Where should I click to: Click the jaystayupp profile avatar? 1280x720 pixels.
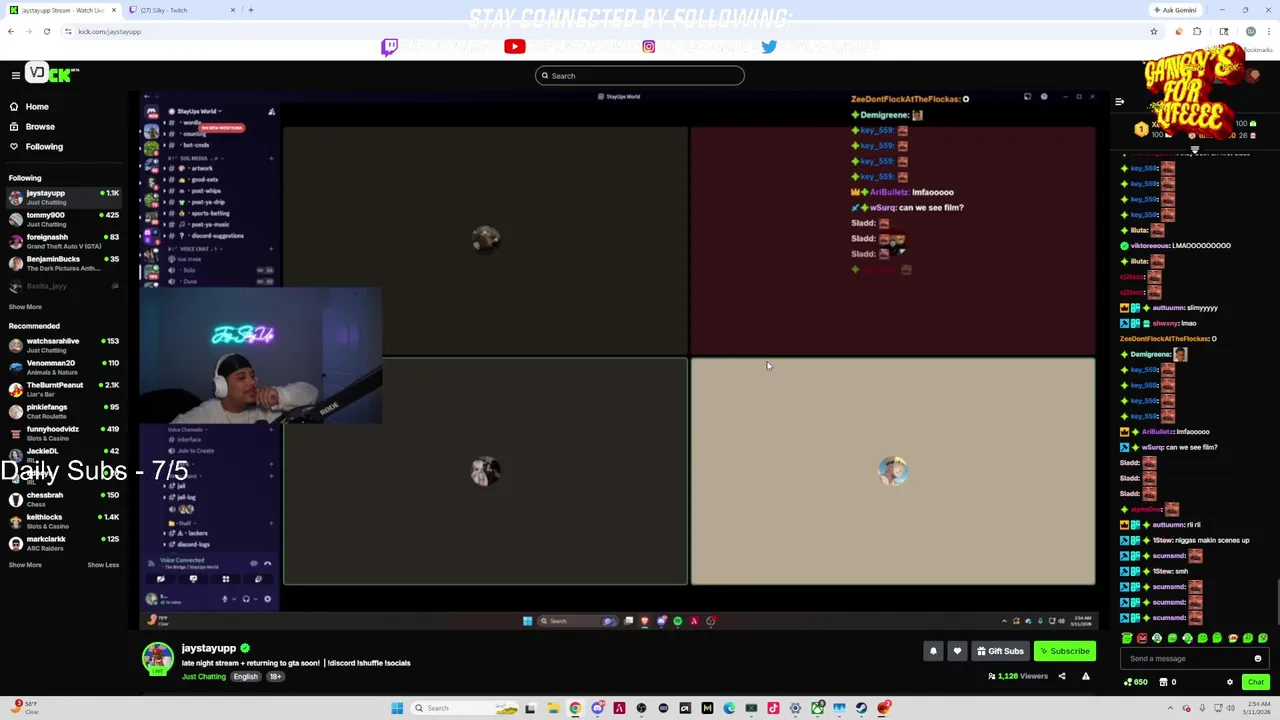click(x=157, y=658)
